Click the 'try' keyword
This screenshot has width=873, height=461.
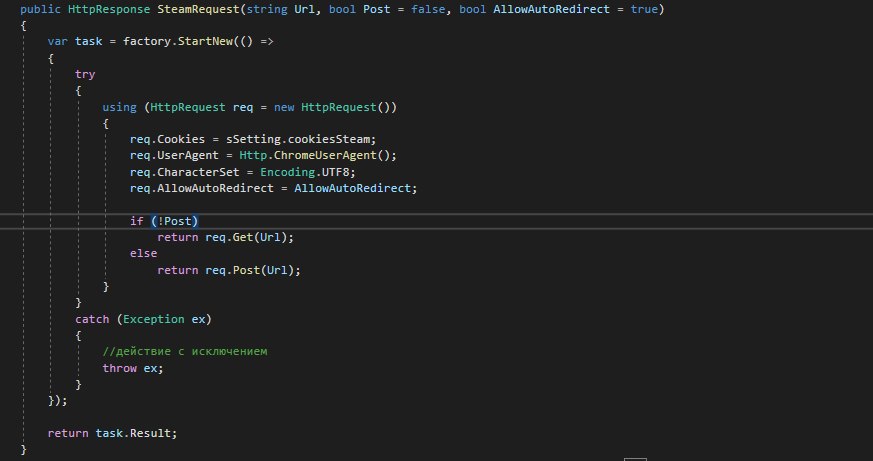point(85,75)
